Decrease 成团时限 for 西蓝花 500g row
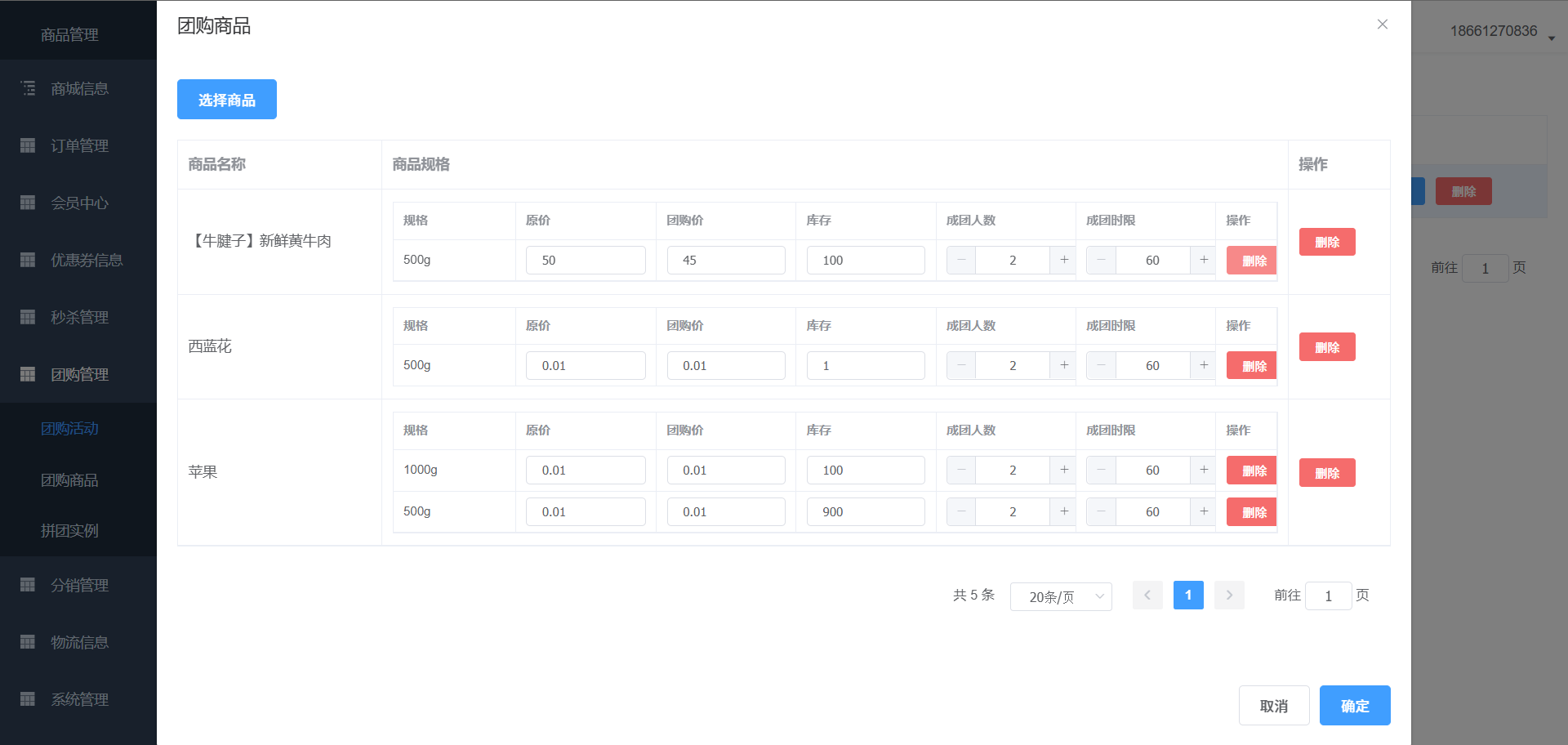 pos(1101,365)
